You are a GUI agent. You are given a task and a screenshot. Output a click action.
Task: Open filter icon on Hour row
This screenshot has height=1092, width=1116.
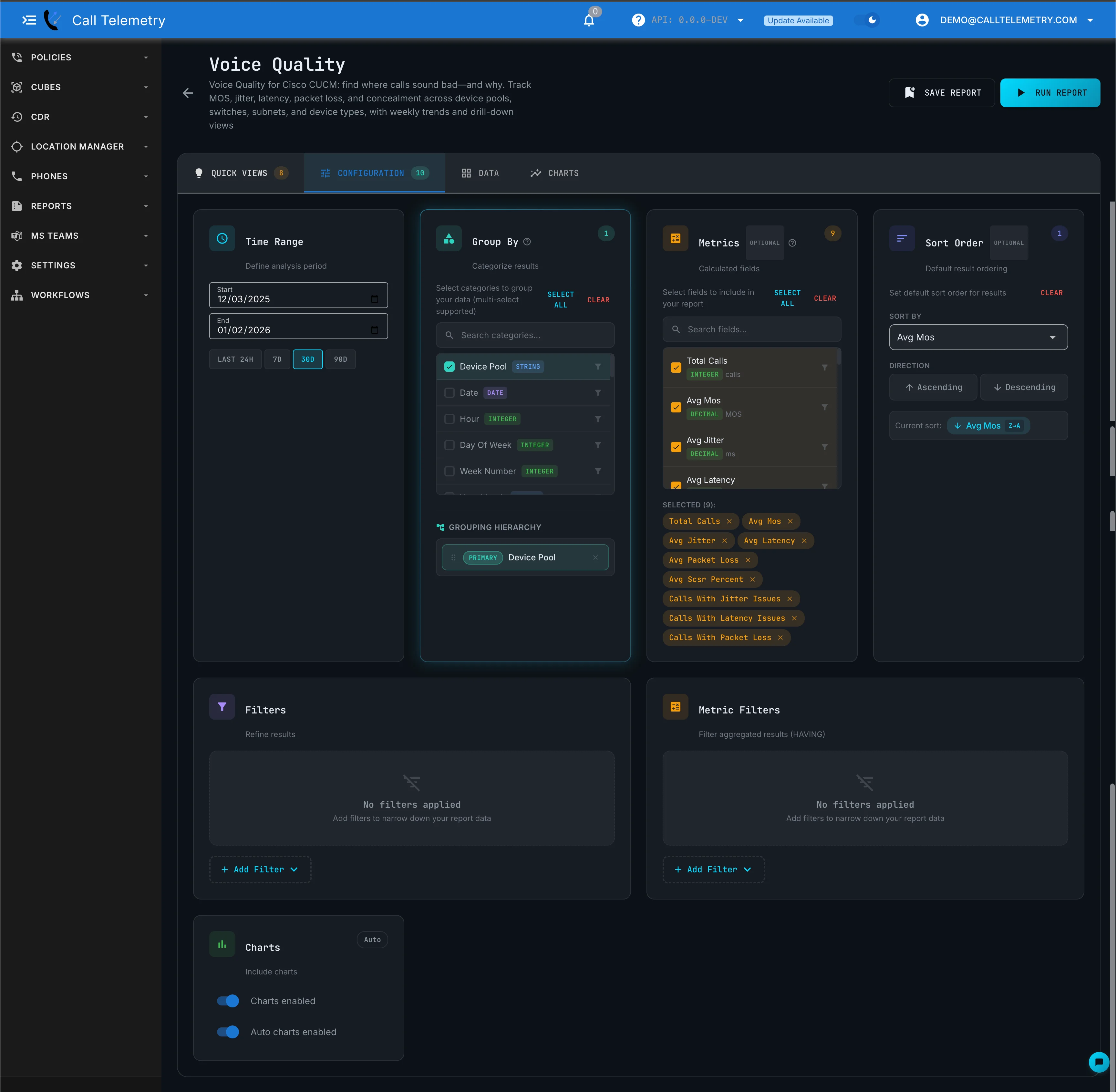(x=598, y=419)
